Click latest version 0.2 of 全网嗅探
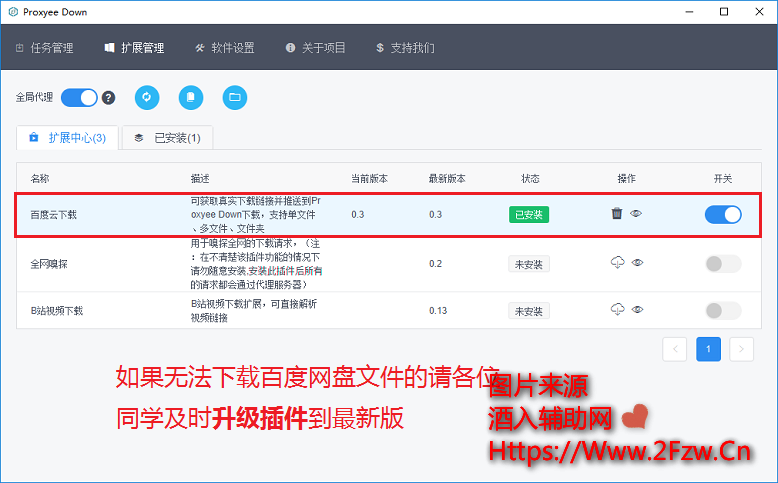The width and height of the screenshot is (778, 483). (x=436, y=264)
